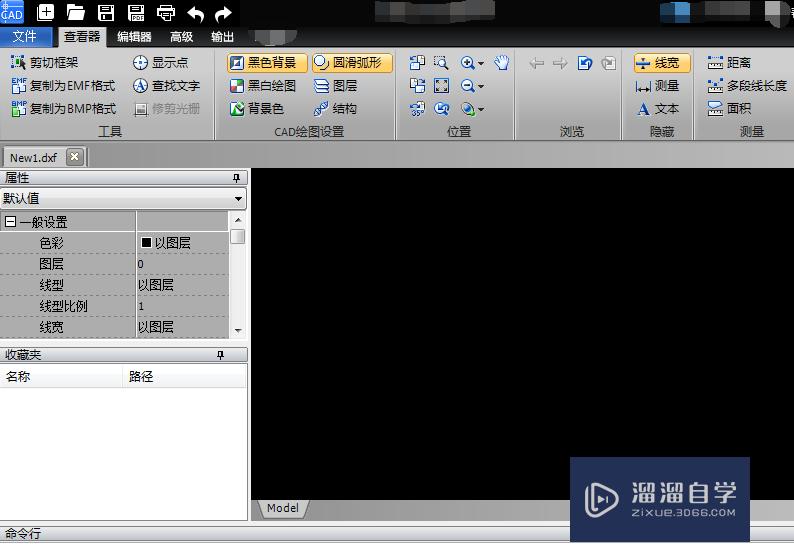
Task: Click the 图层 value field 0
Action: pyautogui.click(x=182, y=264)
